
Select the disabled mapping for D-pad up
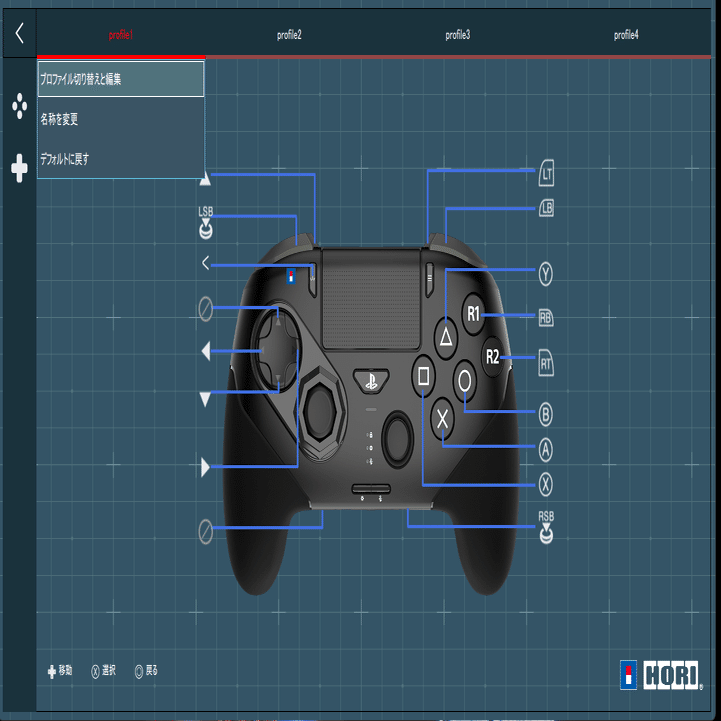click(206, 309)
